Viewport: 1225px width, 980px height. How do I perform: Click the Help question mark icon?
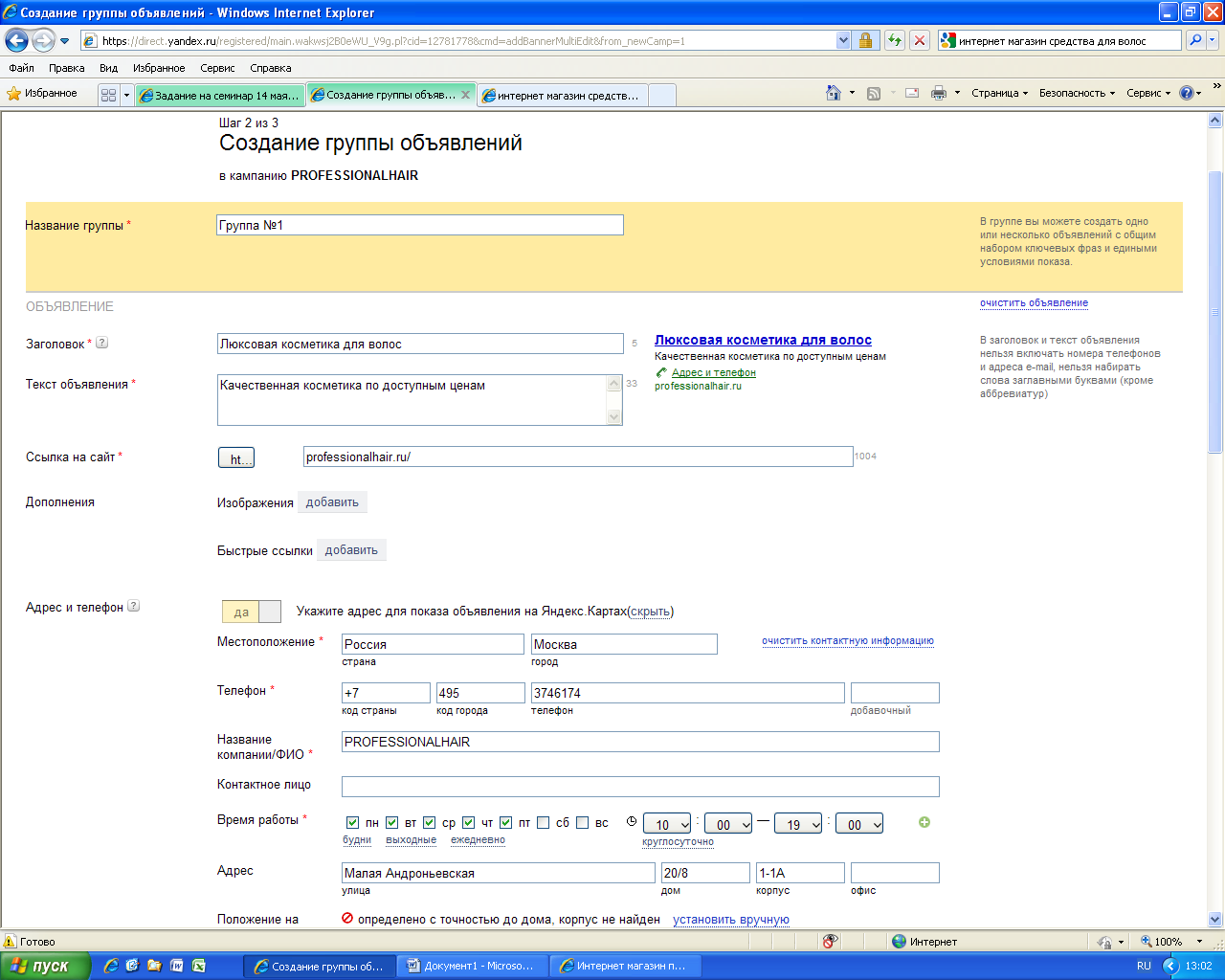coord(1187,93)
